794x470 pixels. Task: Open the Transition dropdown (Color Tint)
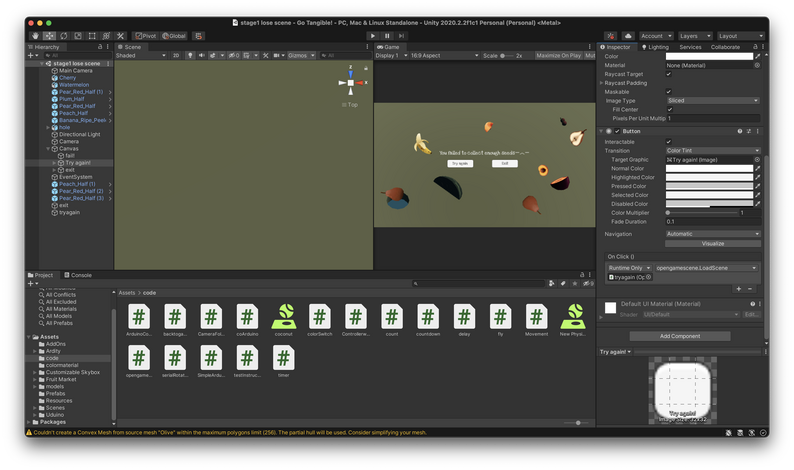(712, 150)
